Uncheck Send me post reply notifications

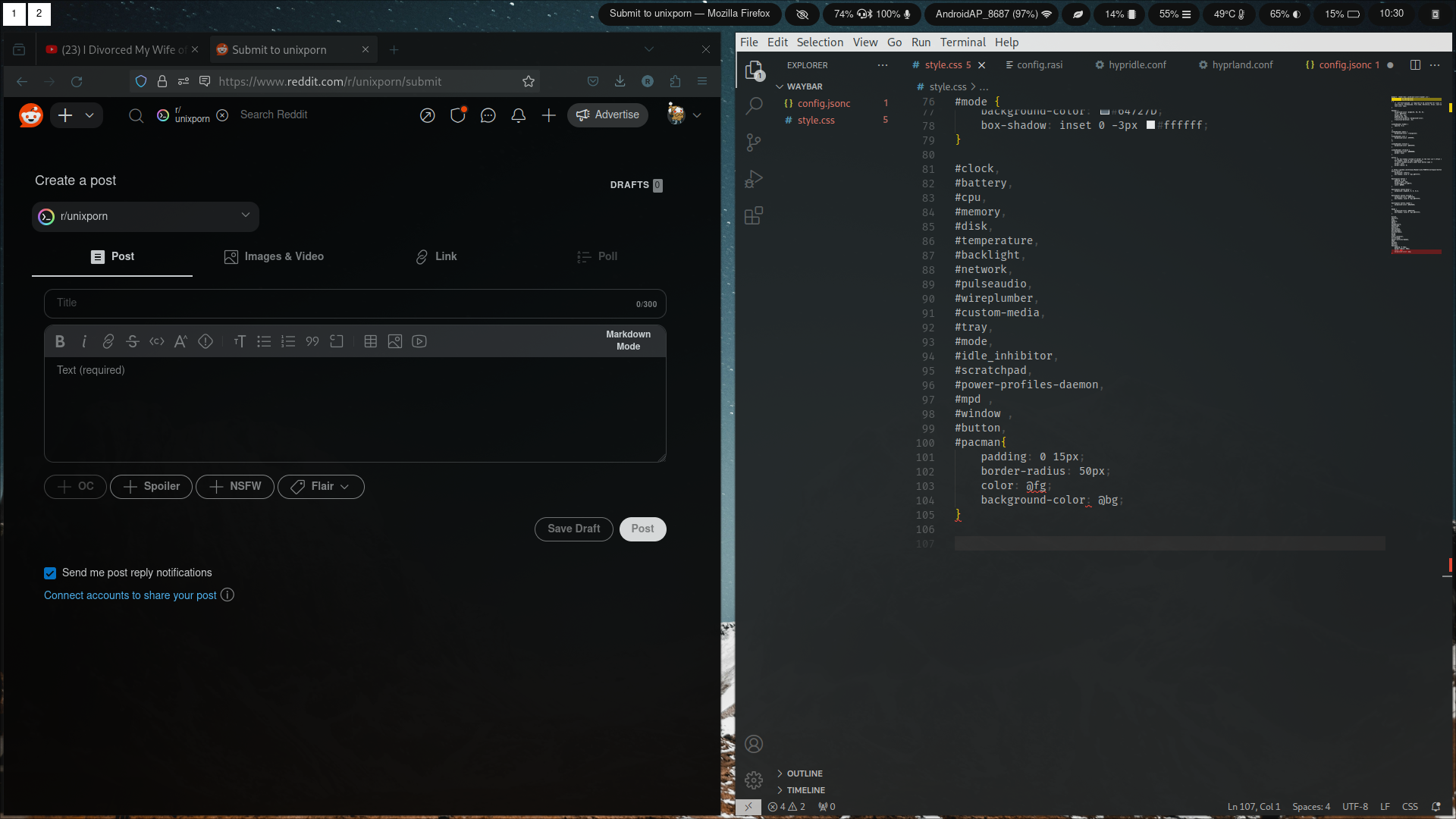(x=50, y=573)
